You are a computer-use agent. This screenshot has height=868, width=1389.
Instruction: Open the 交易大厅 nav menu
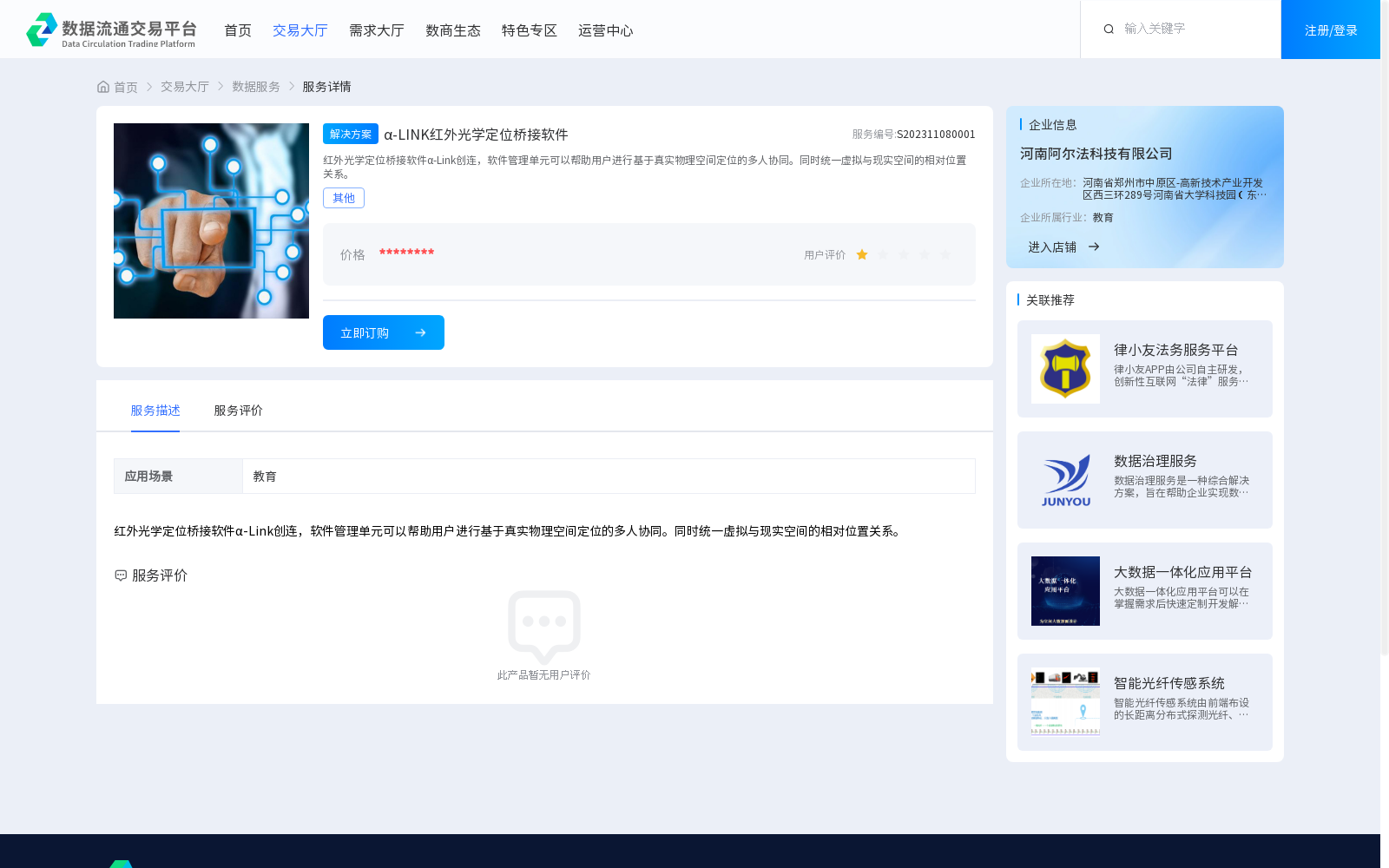click(x=300, y=30)
